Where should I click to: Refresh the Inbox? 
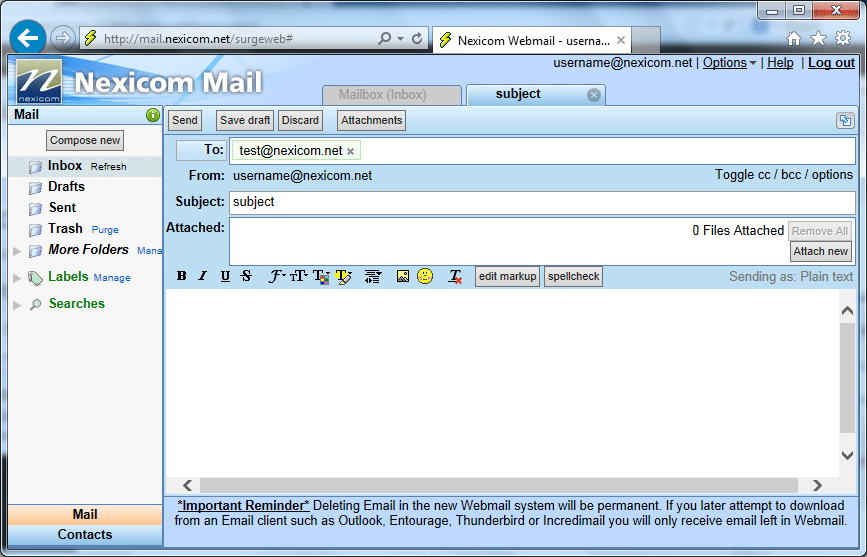(108, 166)
